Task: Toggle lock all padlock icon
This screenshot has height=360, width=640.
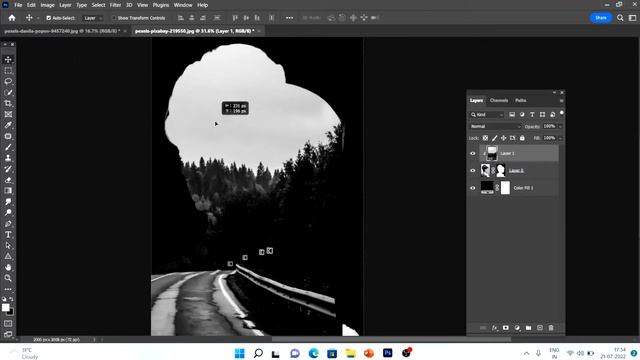Action: tap(522, 138)
